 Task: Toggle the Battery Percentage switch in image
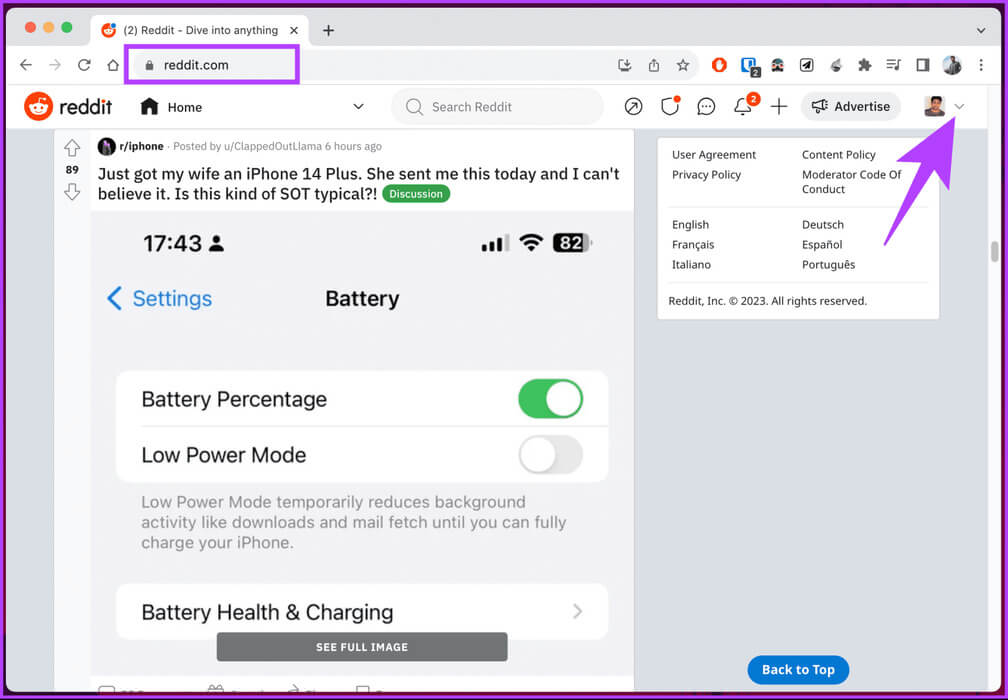[x=550, y=399]
